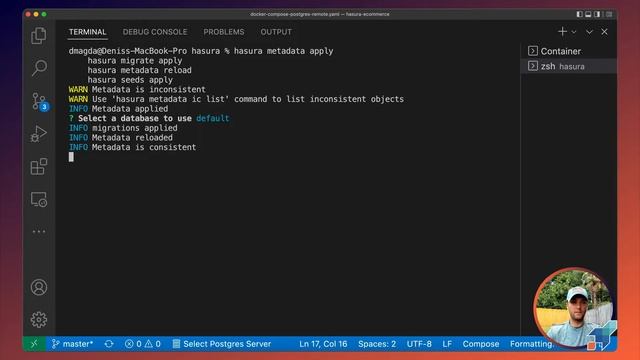
Task: Open Source Control view with badge
Action: pos(40,101)
